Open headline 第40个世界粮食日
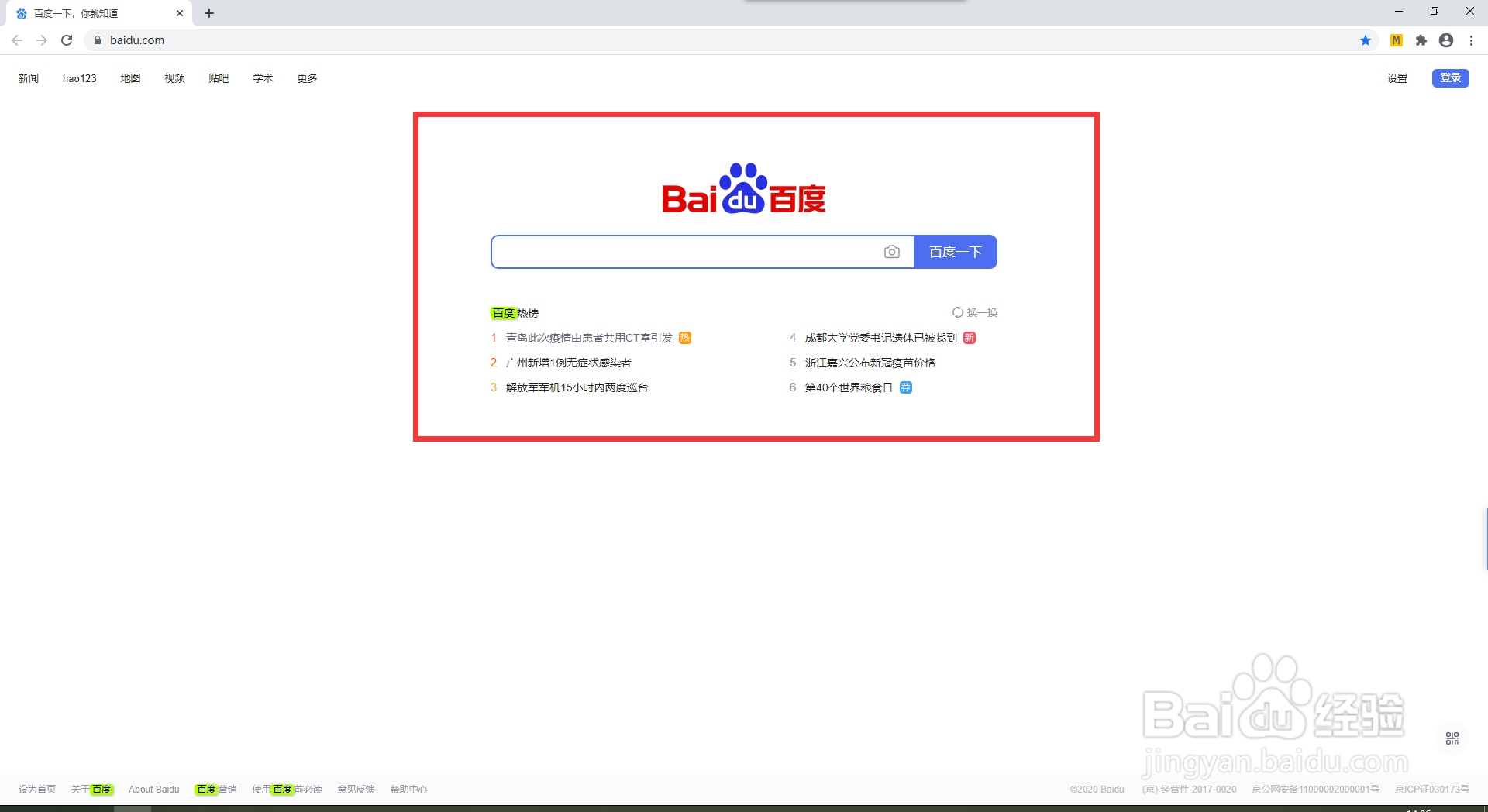 pos(849,387)
